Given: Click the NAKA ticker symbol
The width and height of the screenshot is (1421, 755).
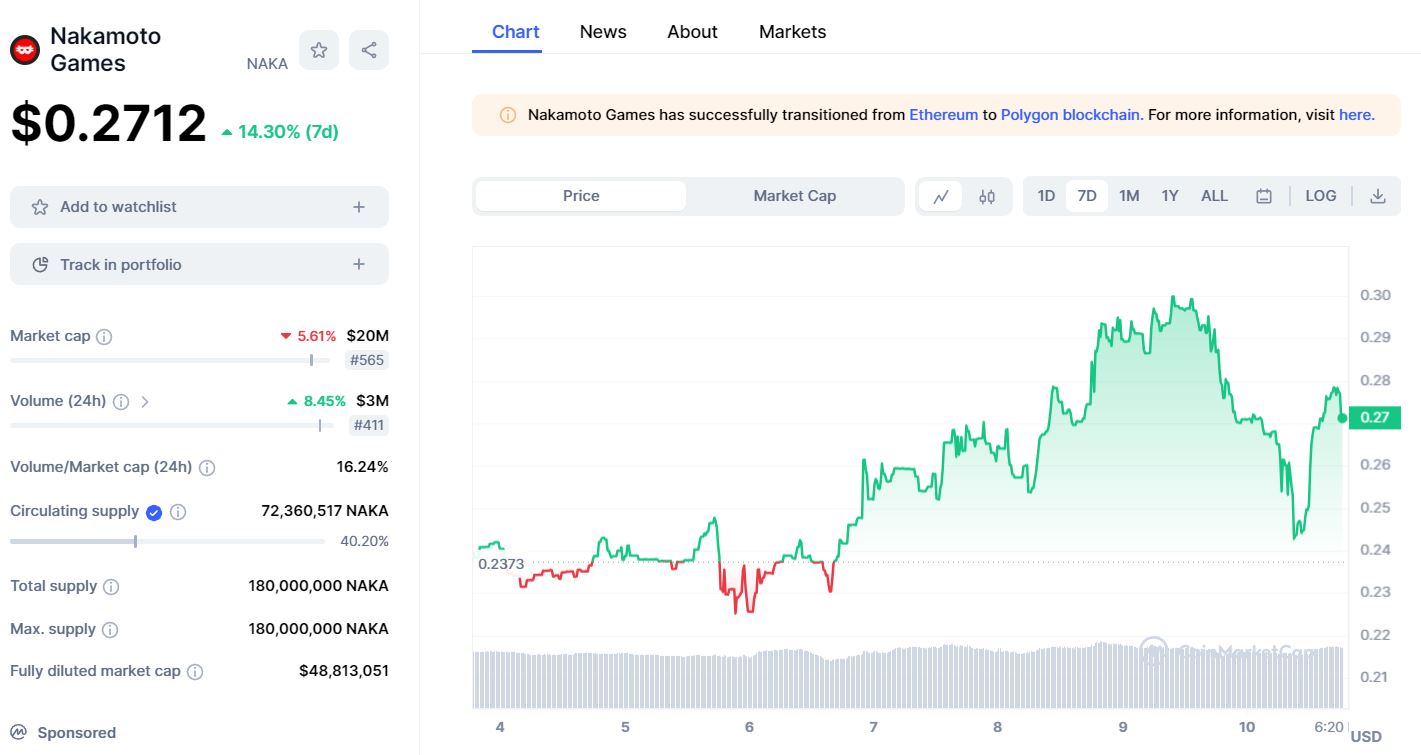Looking at the screenshot, I should (267, 64).
